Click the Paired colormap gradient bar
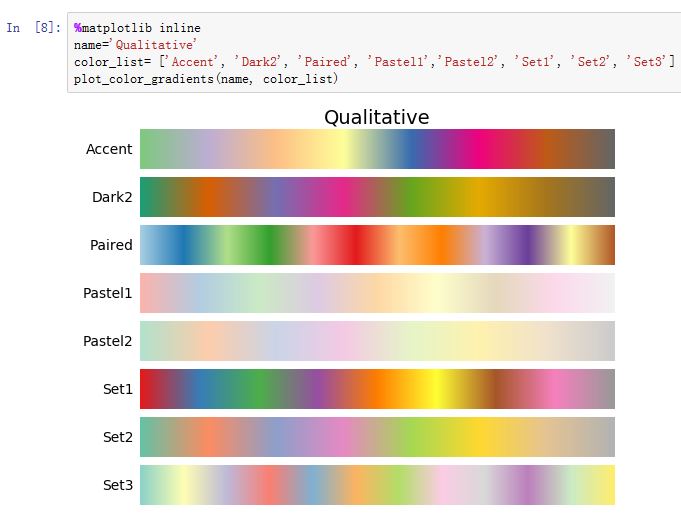The height and width of the screenshot is (516, 681). (377, 245)
